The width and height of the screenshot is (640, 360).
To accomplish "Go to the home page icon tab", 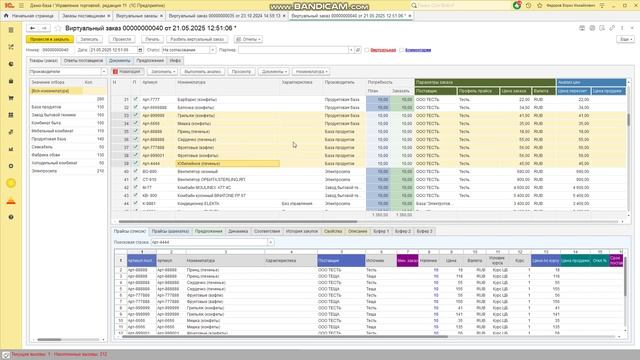I will [6, 16].
